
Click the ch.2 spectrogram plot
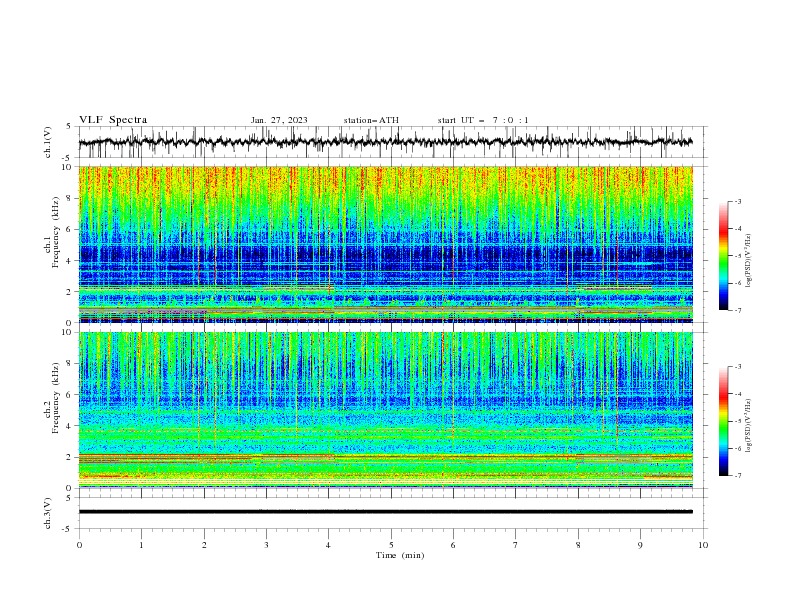point(386,410)
